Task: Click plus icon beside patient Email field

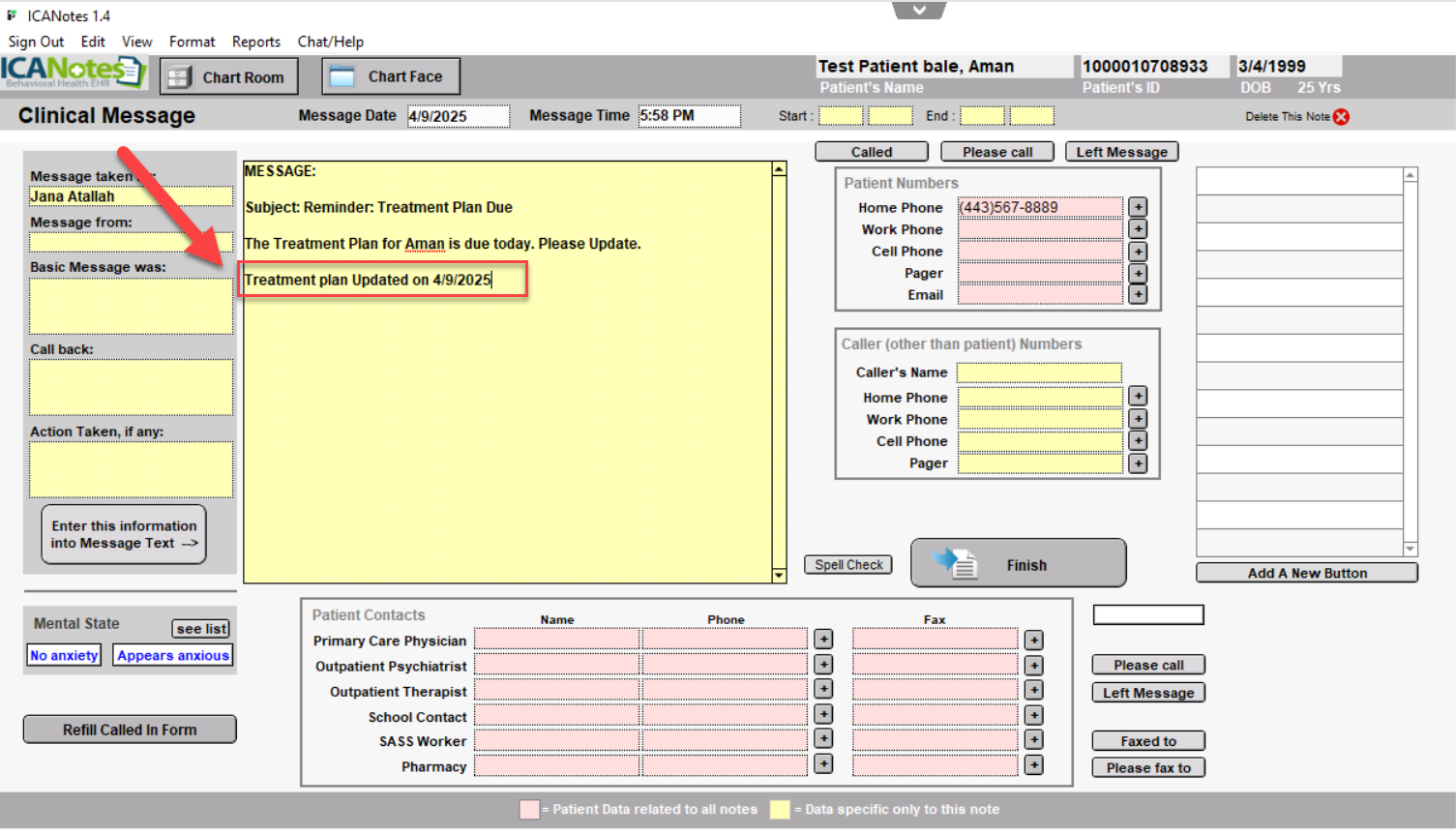Action: tap(1138, 295)
